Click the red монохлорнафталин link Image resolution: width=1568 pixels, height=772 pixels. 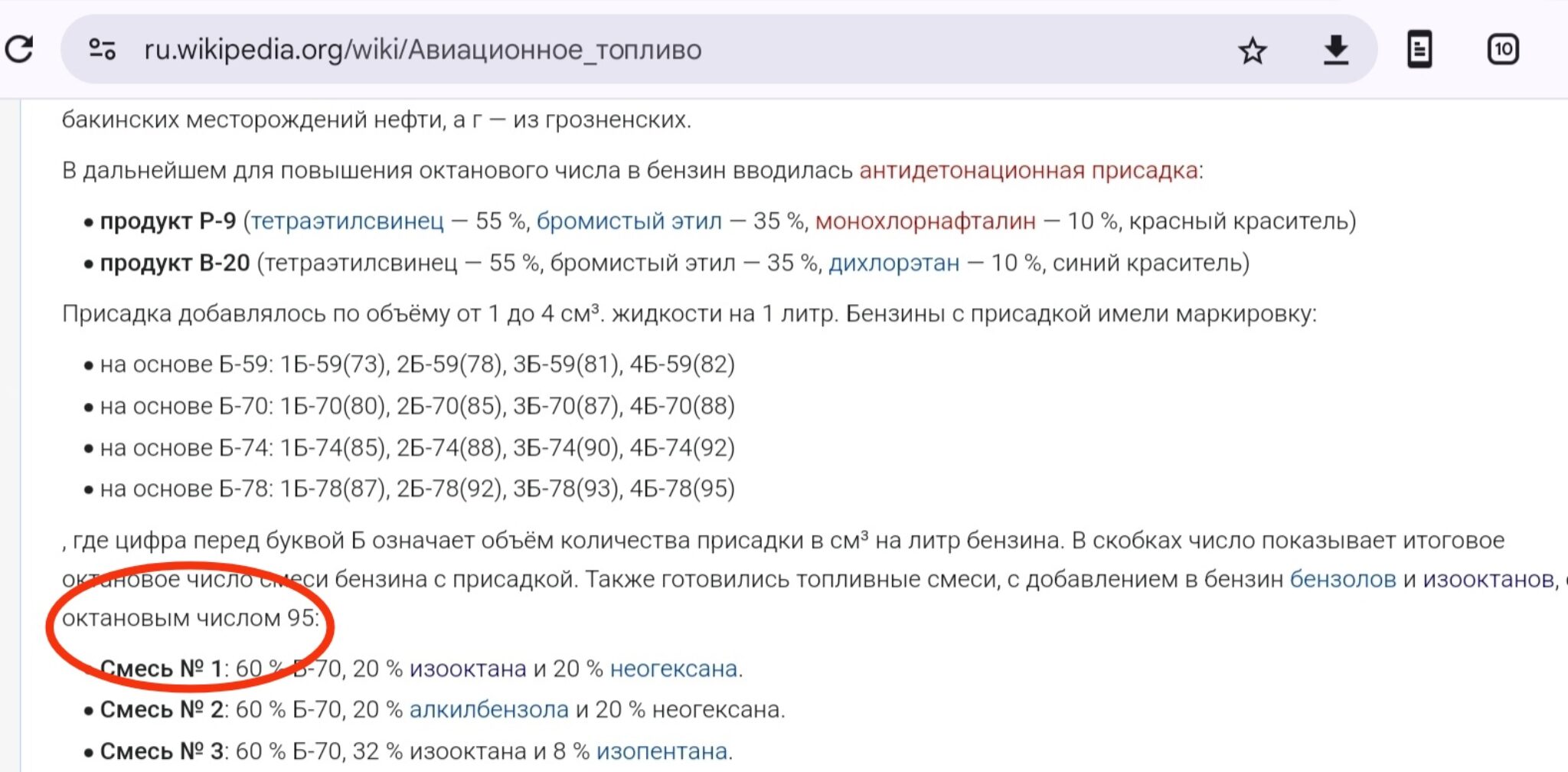(925, 221)
